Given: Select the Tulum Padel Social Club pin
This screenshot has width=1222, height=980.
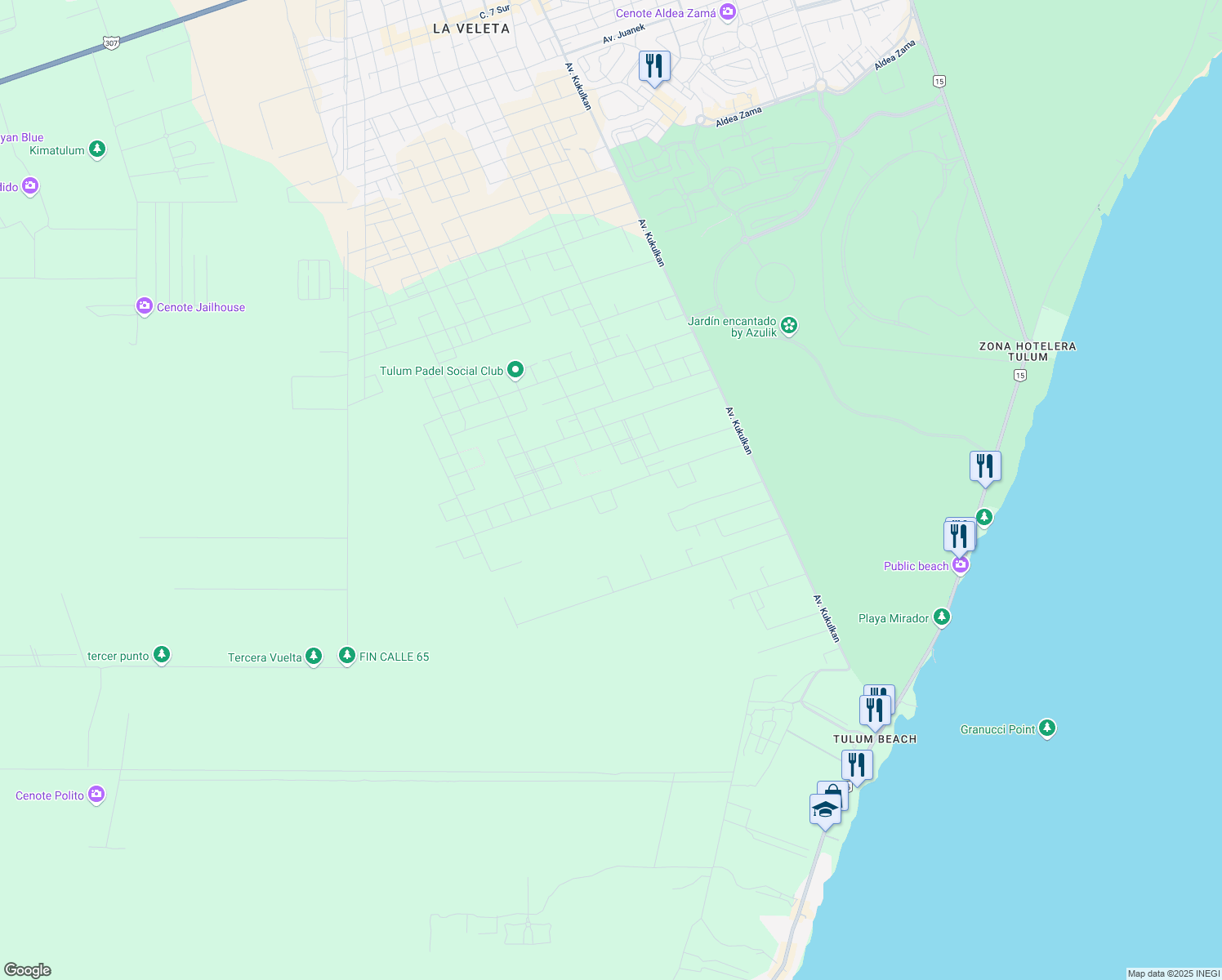Looking at the screenshot, I should pyautogui.click(x=515, y=371).
